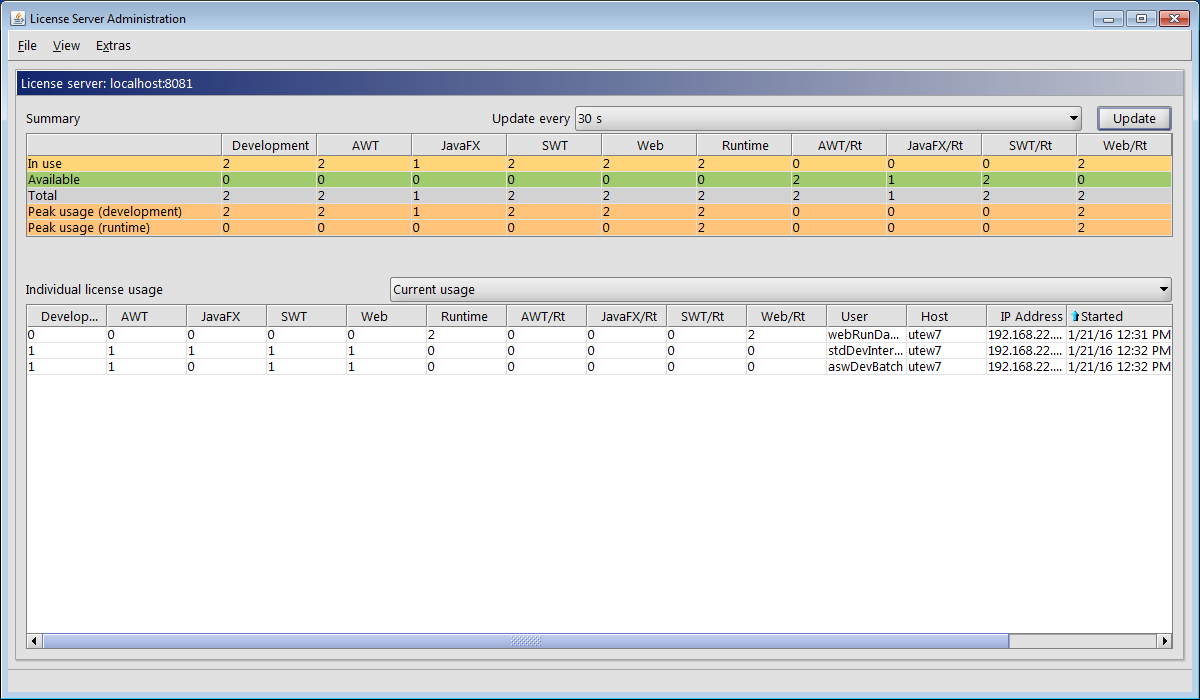Click the sort arrow on Started column

[x=1075, y=317]
